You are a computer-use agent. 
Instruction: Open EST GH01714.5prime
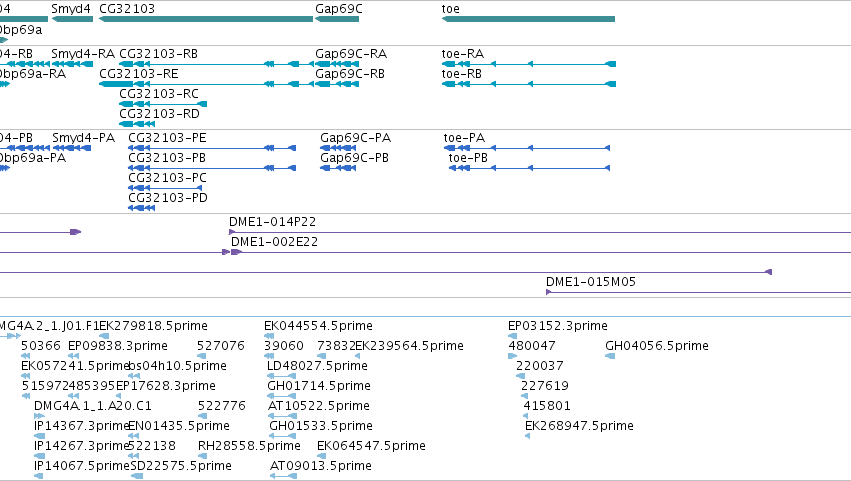click(x=319, y=386)
